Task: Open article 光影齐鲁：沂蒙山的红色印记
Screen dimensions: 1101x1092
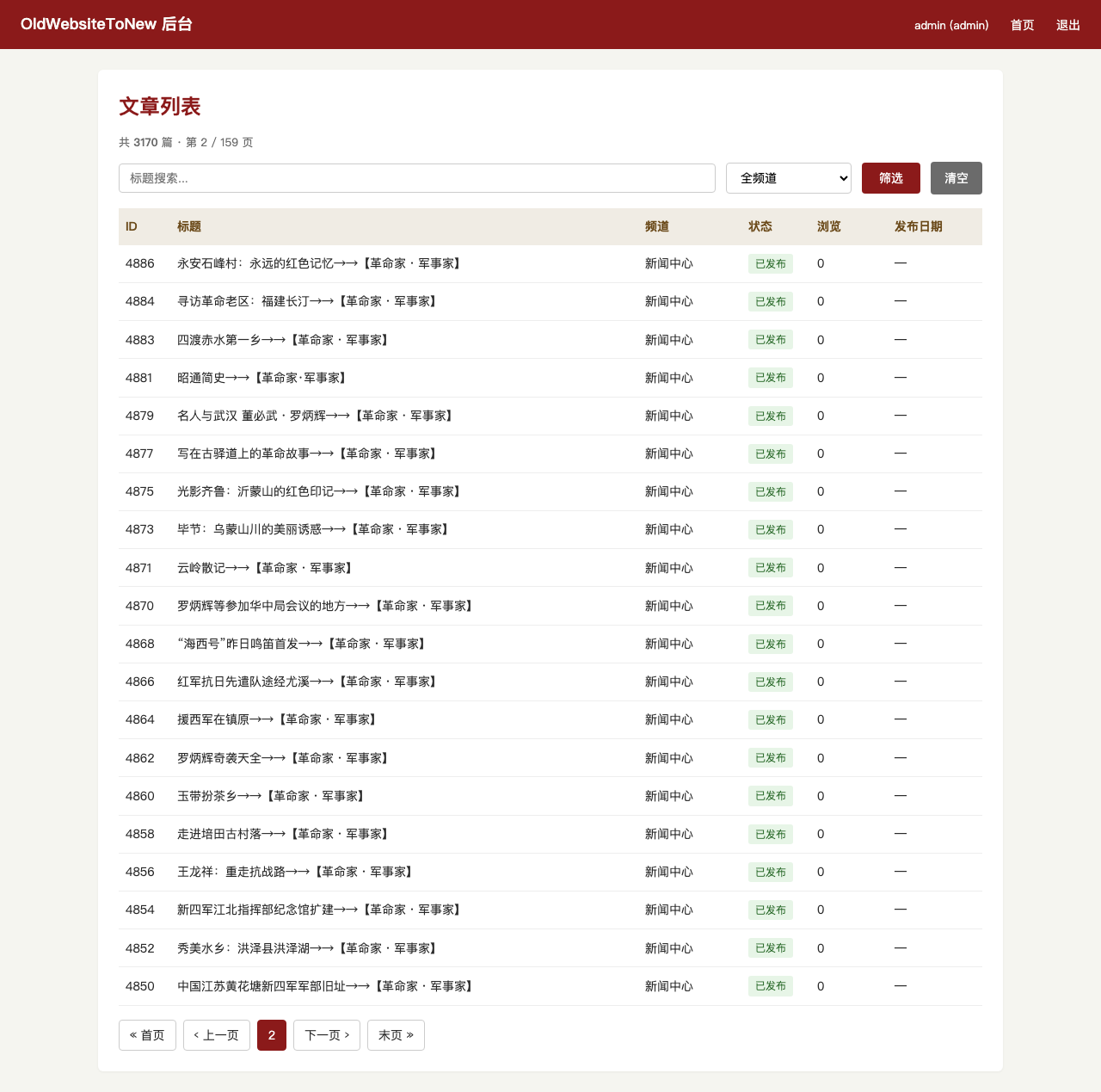Action: point(321,491)
